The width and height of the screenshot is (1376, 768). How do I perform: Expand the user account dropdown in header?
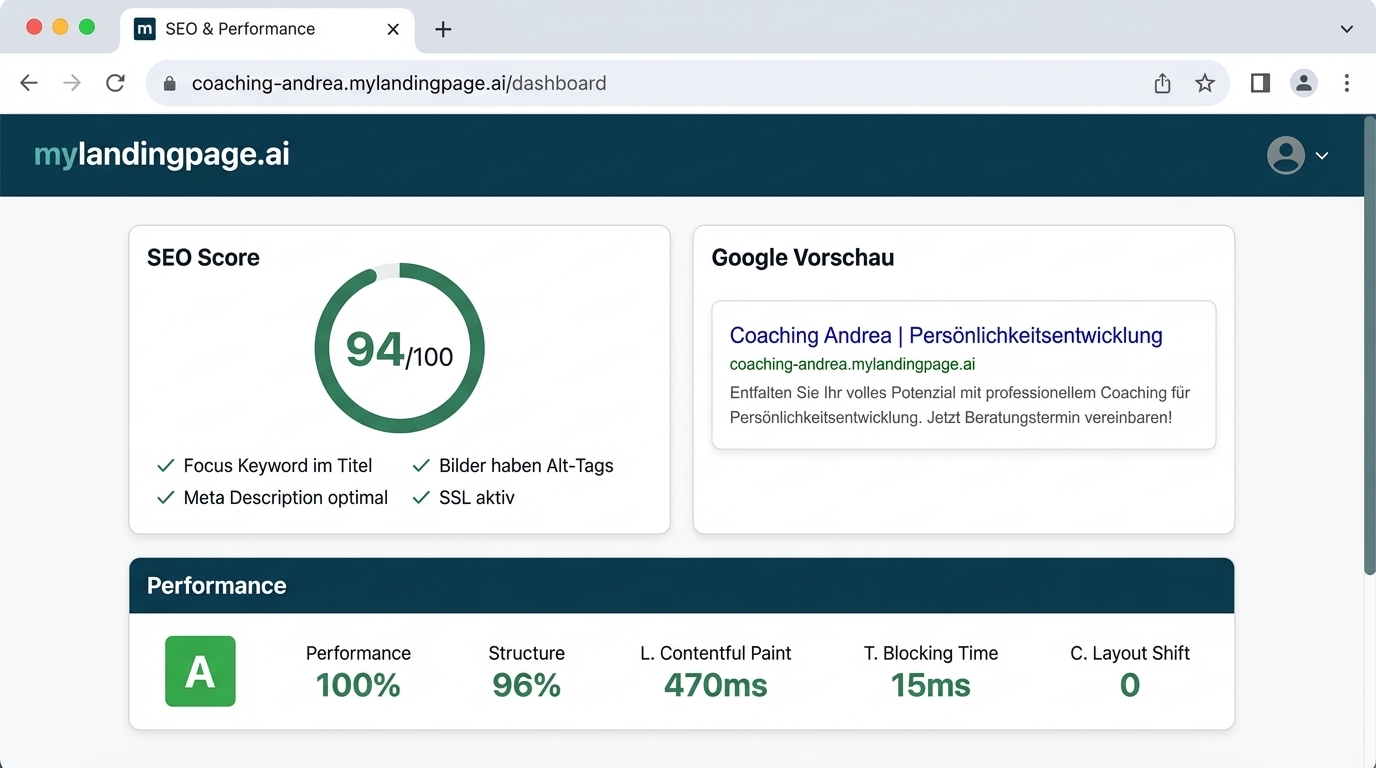click(x=1298, y=156)
